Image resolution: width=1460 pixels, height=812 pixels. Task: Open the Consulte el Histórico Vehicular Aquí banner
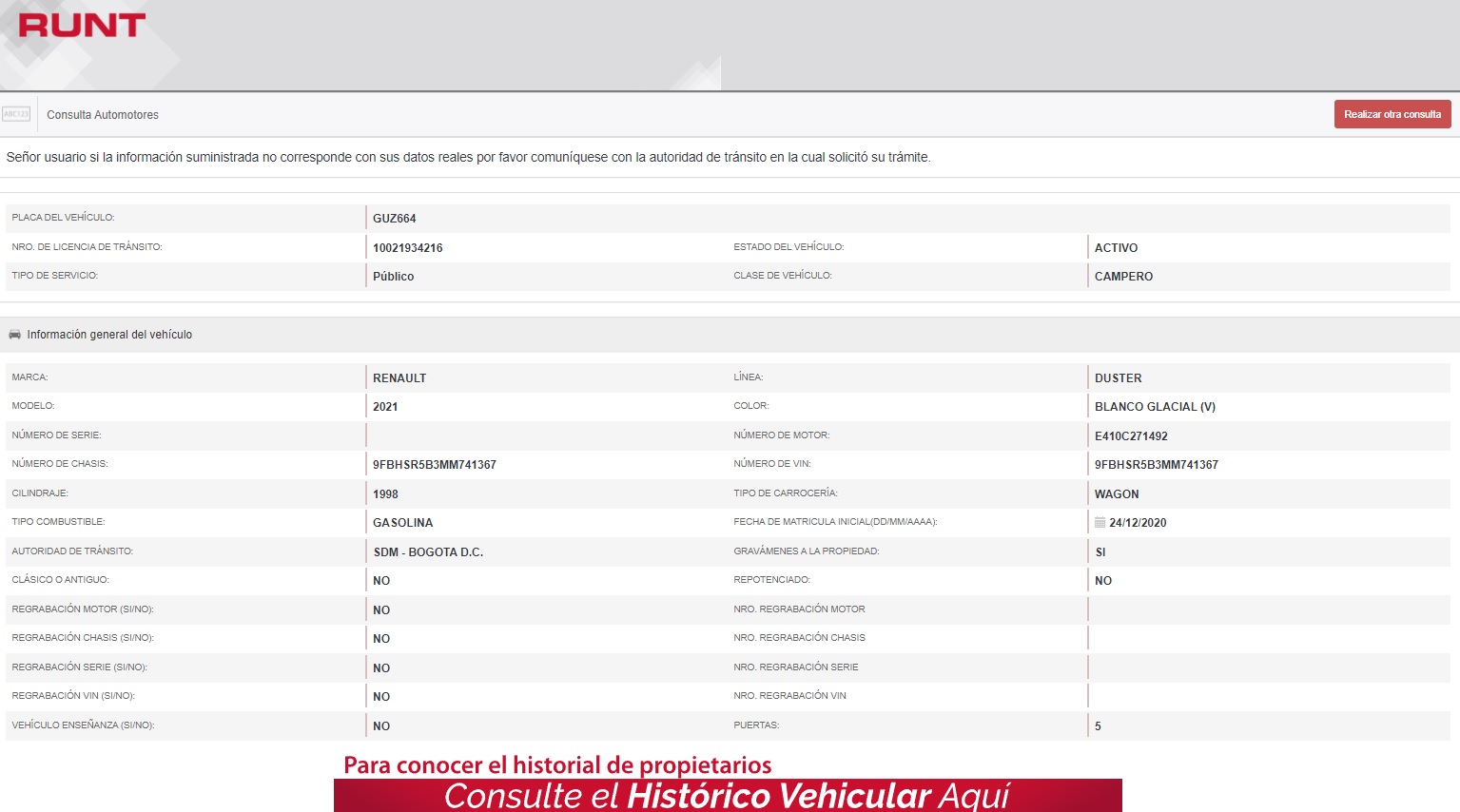click(x=727, y=796)
